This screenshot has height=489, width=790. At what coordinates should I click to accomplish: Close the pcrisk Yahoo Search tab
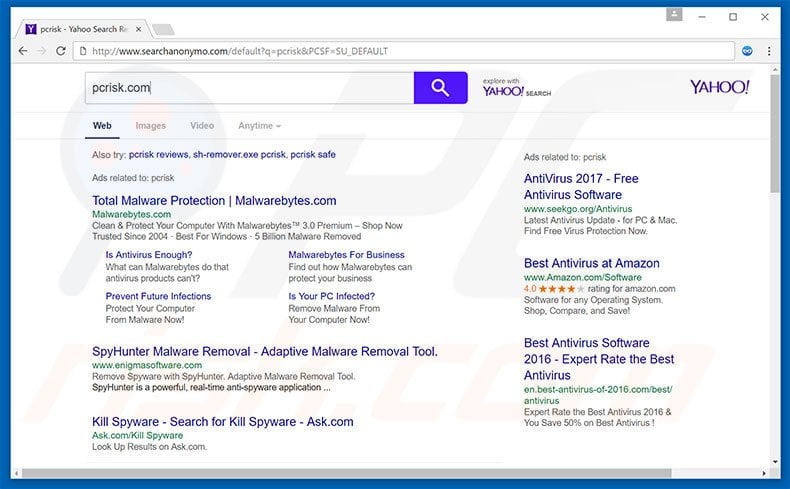[138, 29]
